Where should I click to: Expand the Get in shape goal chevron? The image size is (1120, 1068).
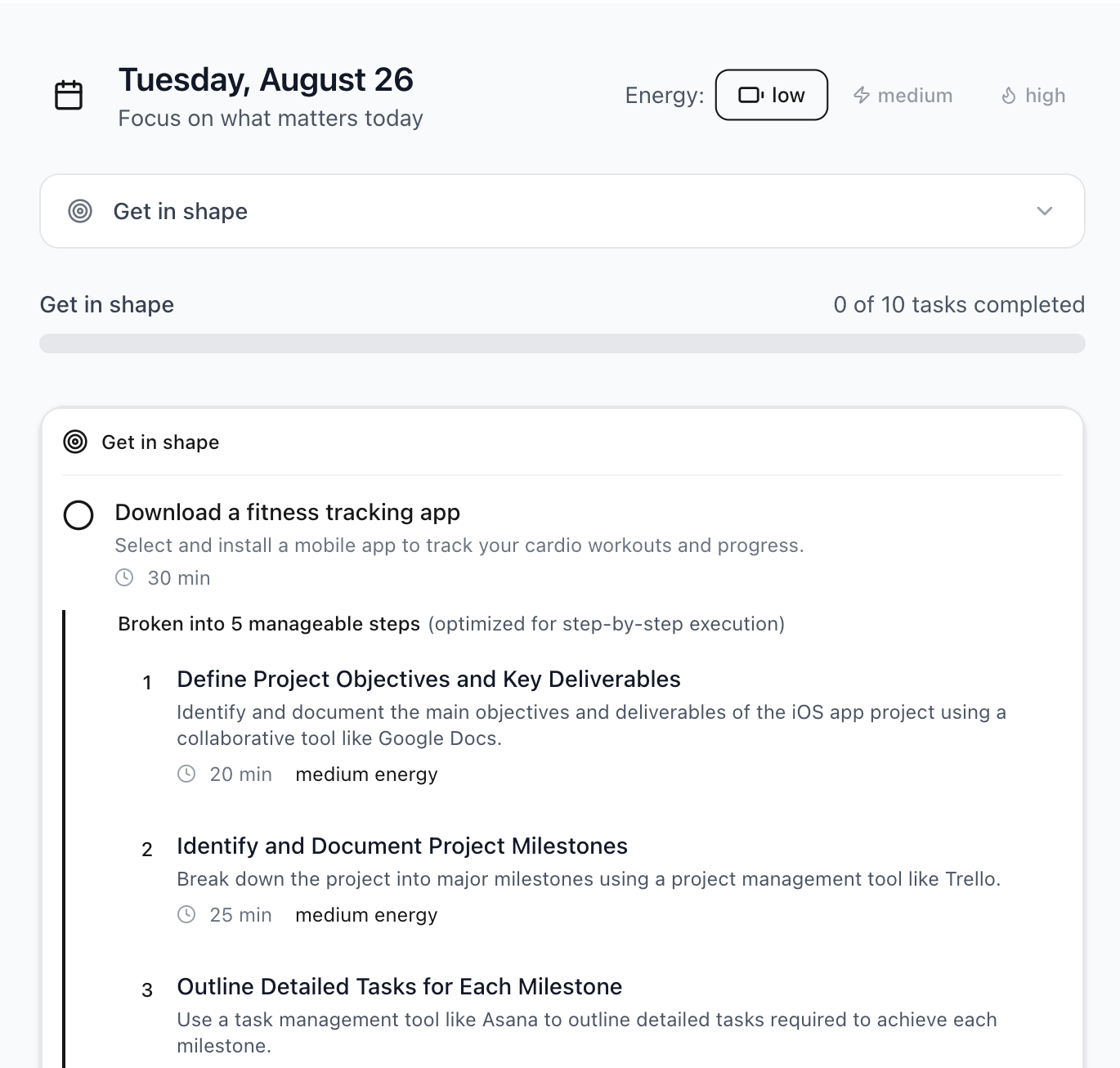(1045, 211)
